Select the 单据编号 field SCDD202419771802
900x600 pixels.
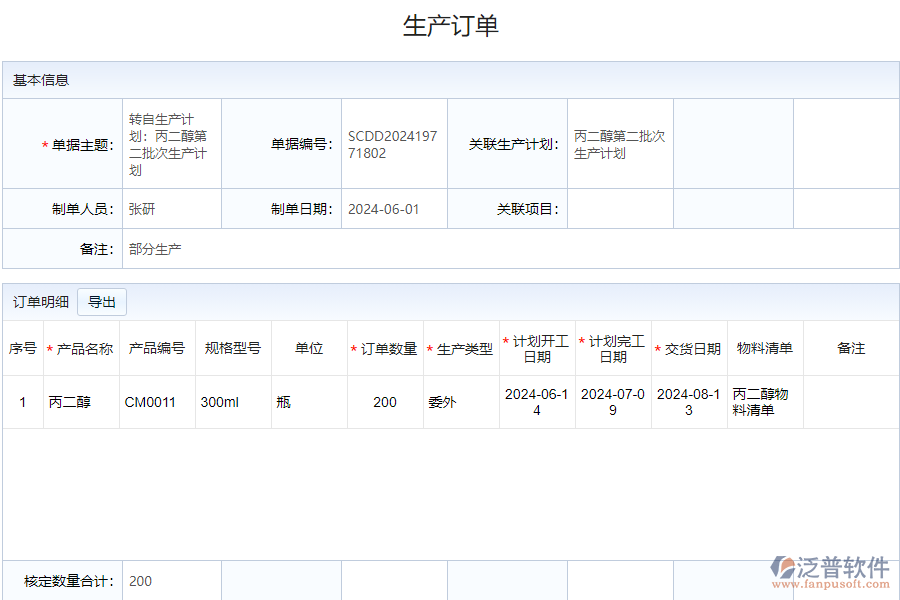coord(393,145)
